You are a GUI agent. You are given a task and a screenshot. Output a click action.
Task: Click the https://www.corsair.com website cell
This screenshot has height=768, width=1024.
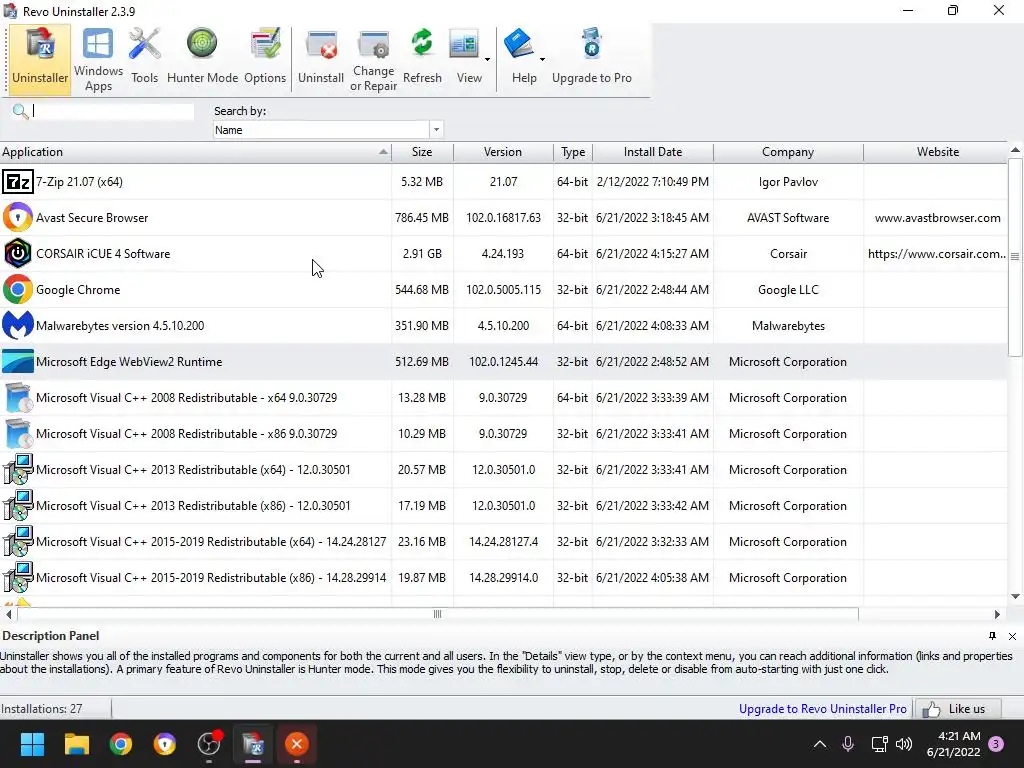936,254
